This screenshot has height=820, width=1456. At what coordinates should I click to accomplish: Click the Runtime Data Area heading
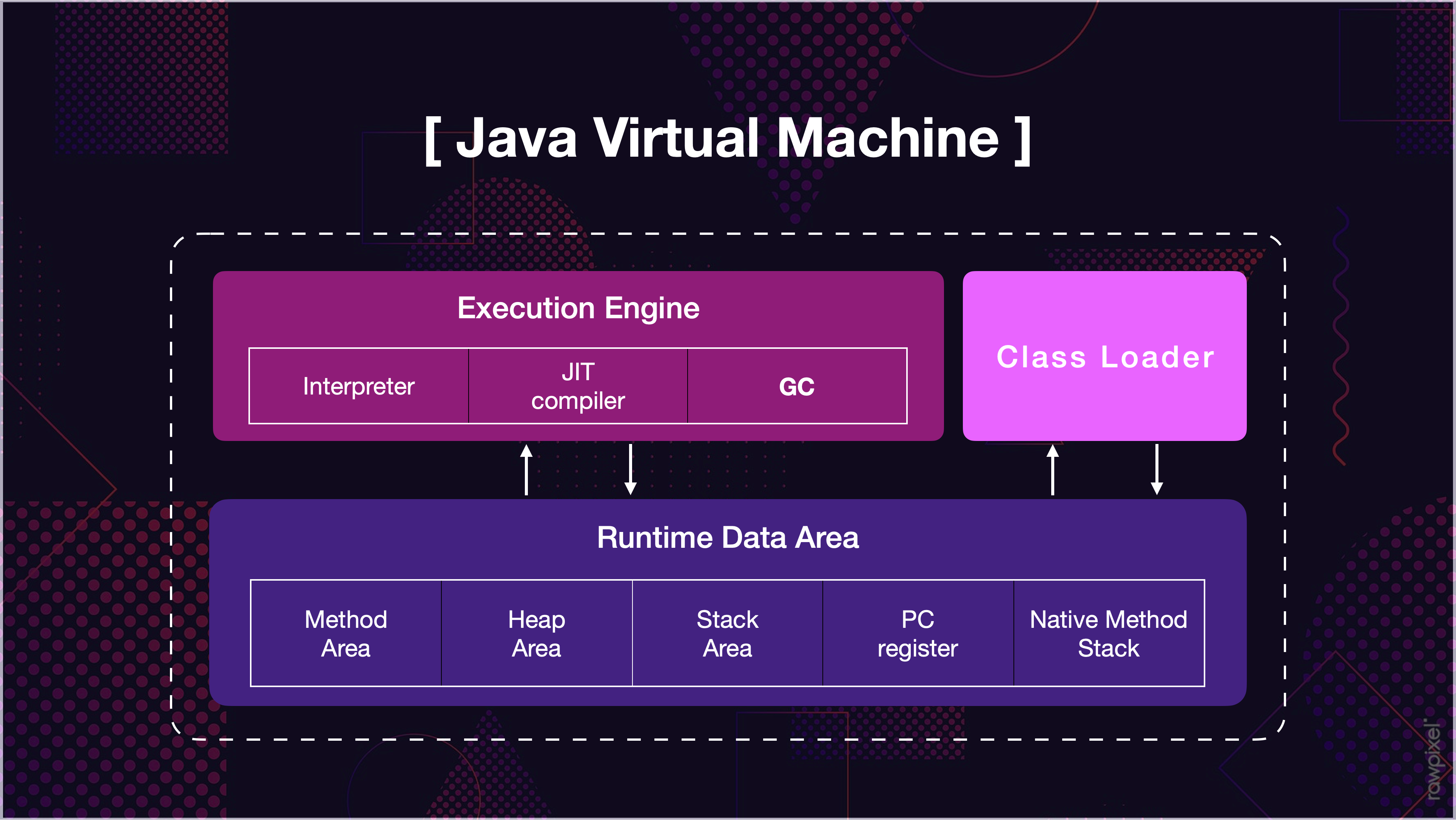(x=728, y=537)
